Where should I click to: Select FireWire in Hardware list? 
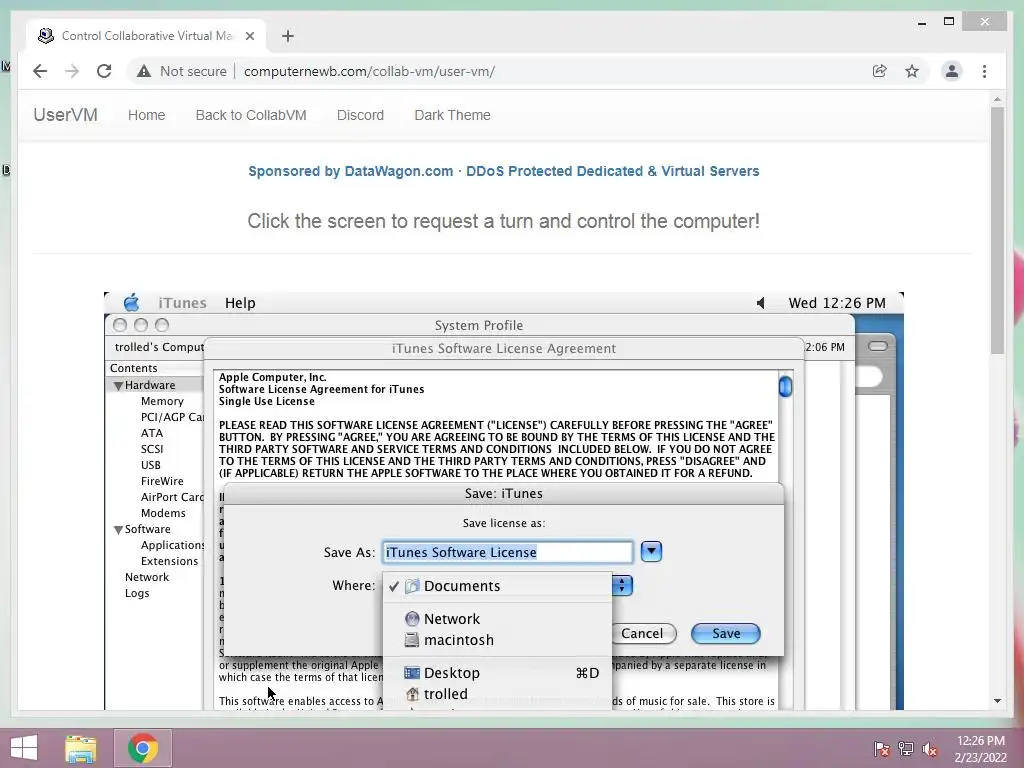click(162, 481)
